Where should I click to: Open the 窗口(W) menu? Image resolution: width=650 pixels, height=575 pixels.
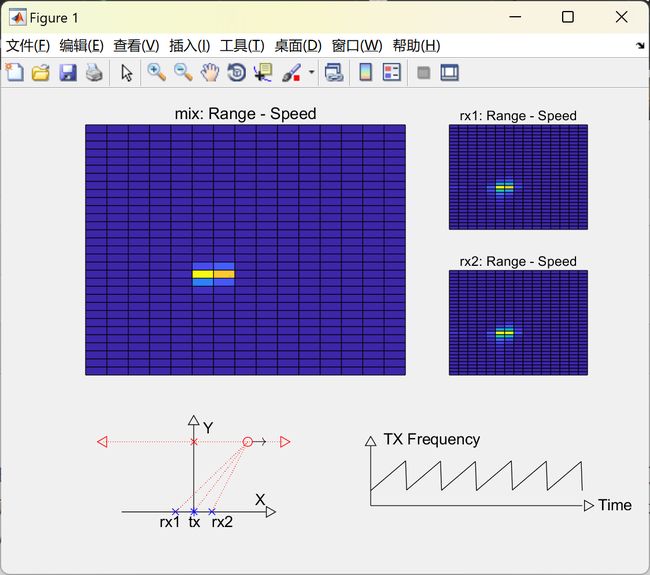click(x=357, y=46)
